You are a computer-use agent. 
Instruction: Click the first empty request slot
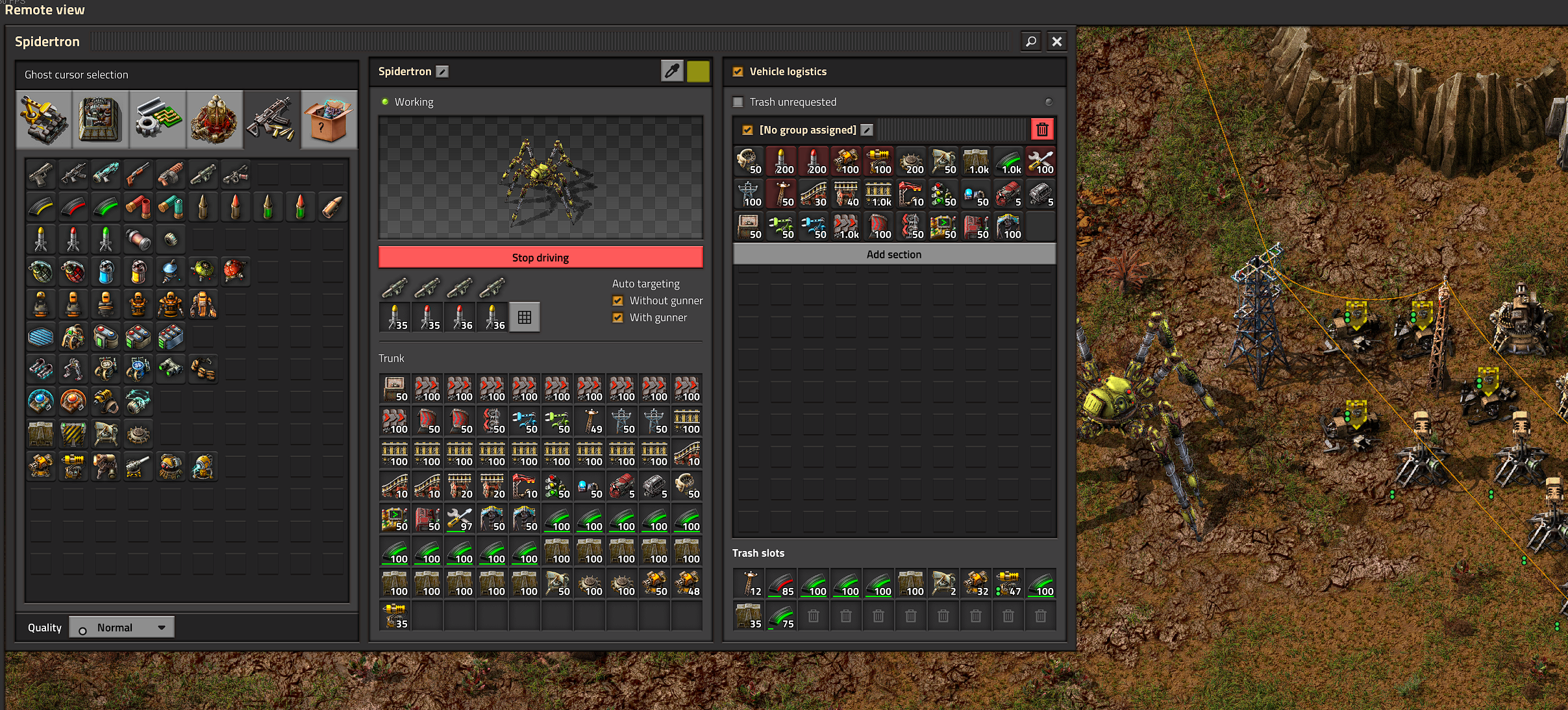[1041, 226]
